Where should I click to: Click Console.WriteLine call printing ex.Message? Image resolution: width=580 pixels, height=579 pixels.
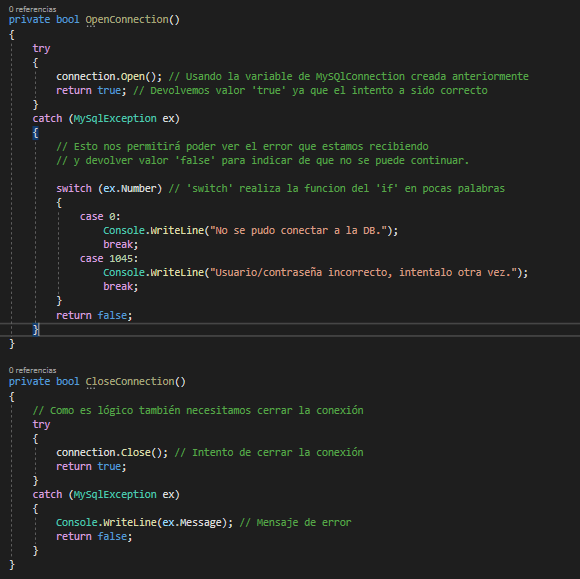(x=144, y=523)
